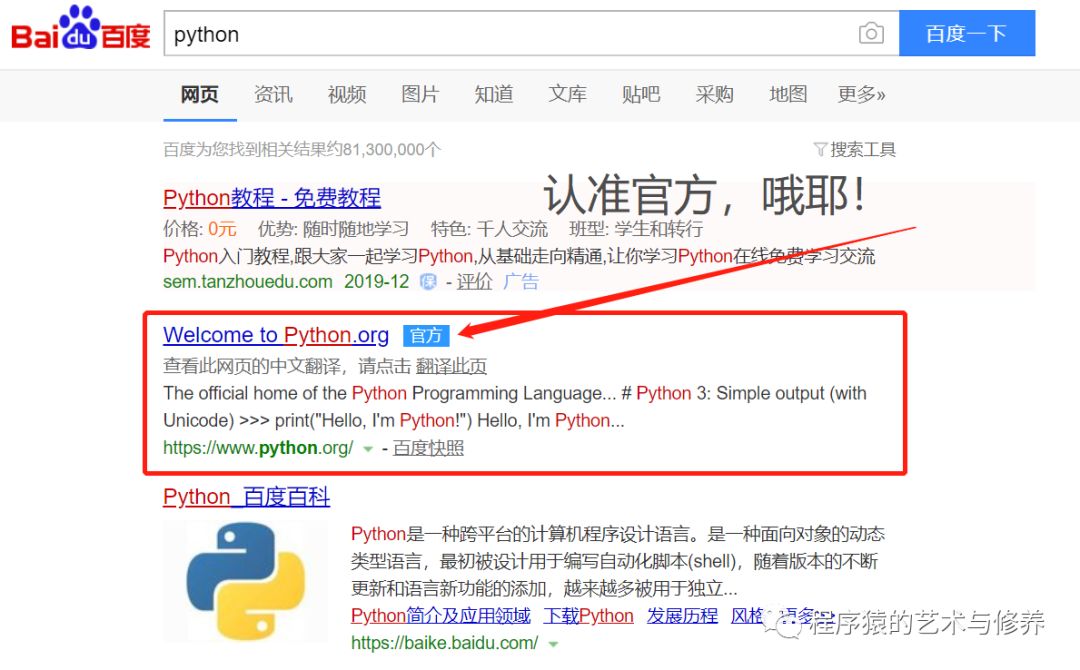Click the 广告 label

[521, 282]
